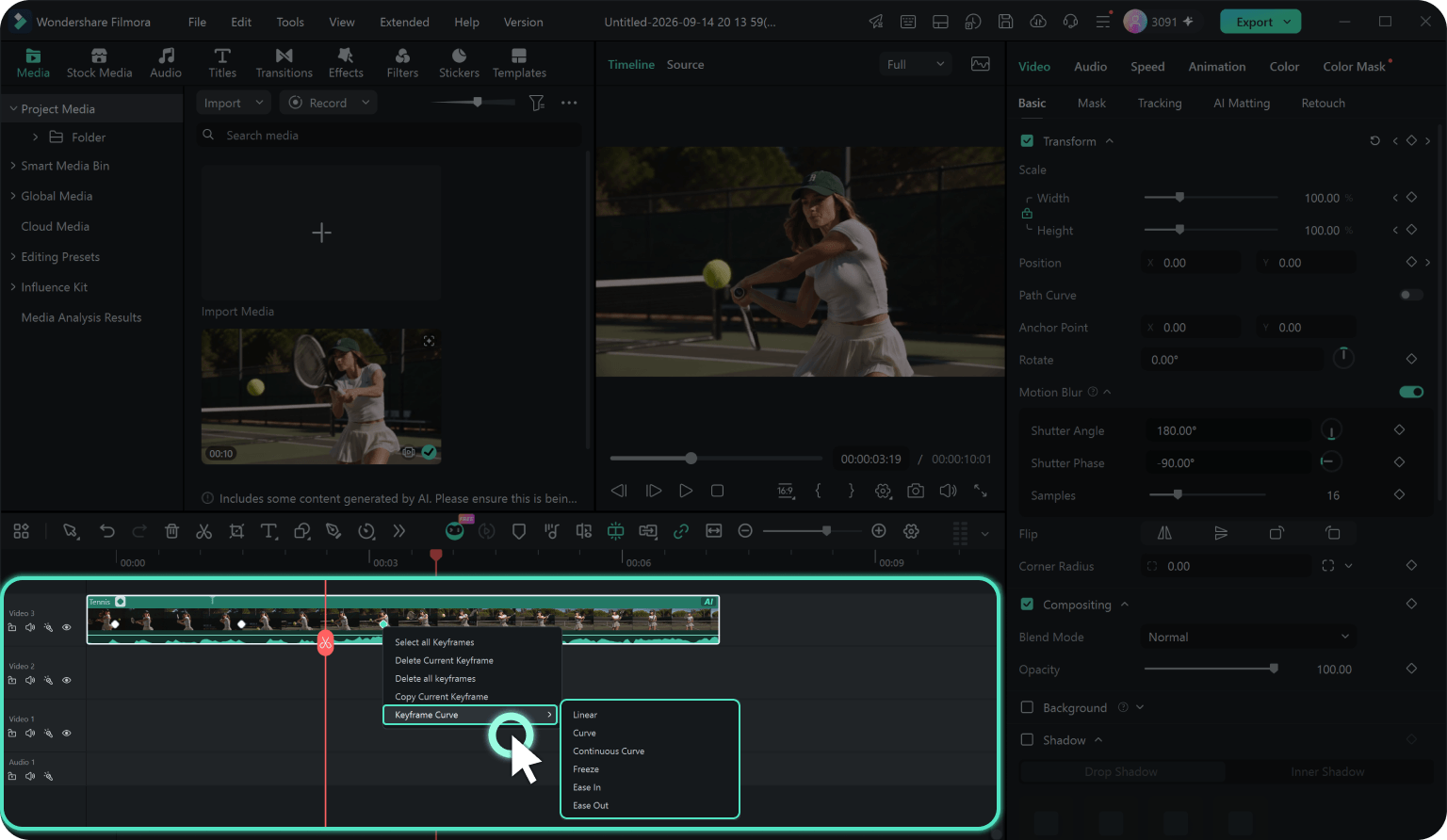Hide the Video 3 track
Image resolution: width=1447 pixels, height=840 pixels.
tap(66, 627)
